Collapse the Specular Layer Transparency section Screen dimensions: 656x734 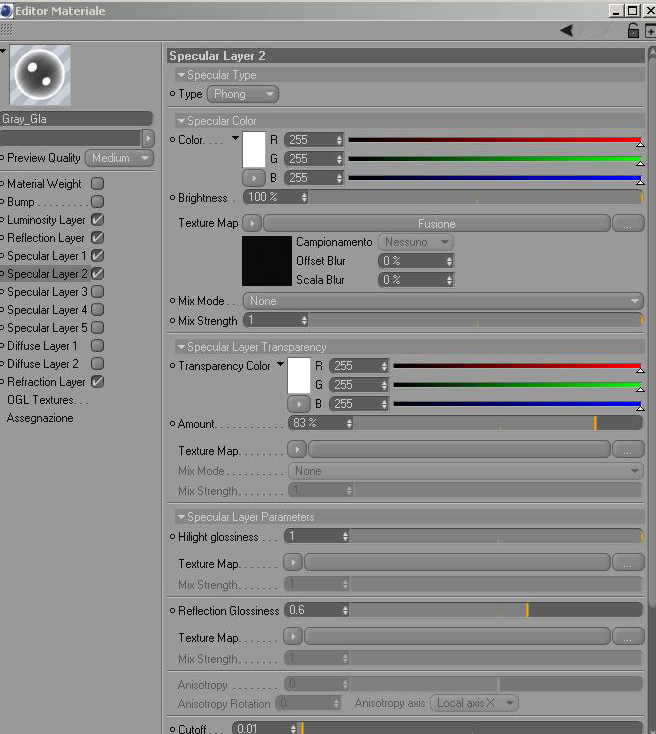point(181,347)
